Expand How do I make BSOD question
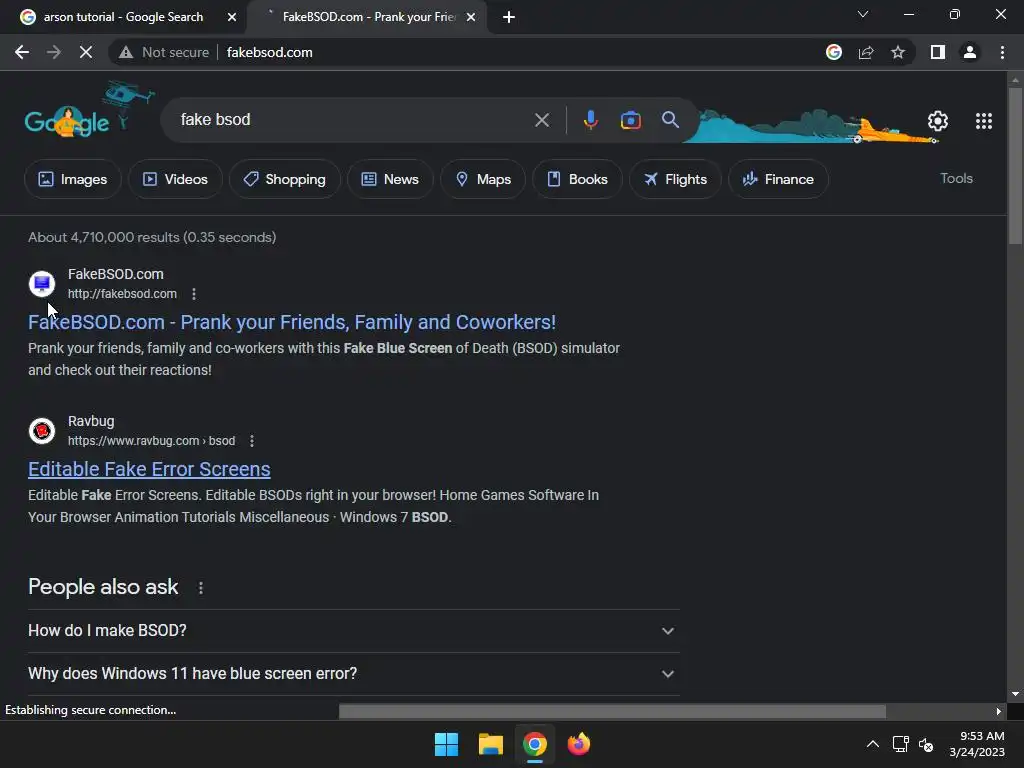Image resolution: width=1024 pixels, height=768 pixels. 353,631
